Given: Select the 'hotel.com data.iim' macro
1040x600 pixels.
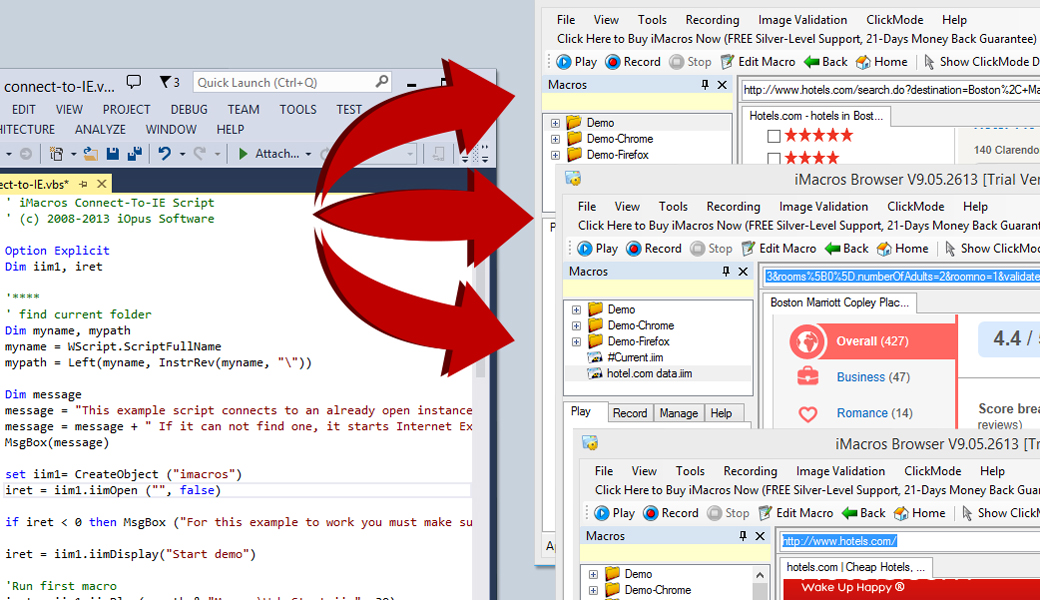Looking at the screenshot, I should [640, 373].
